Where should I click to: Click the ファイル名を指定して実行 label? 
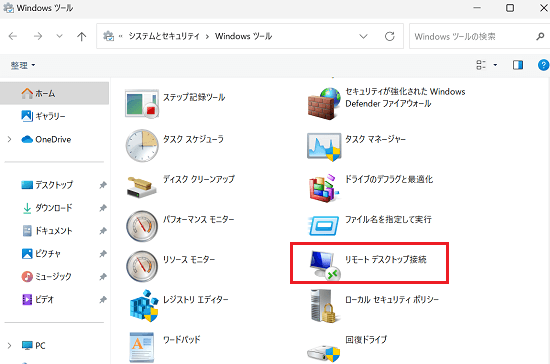tap(388, 220)
